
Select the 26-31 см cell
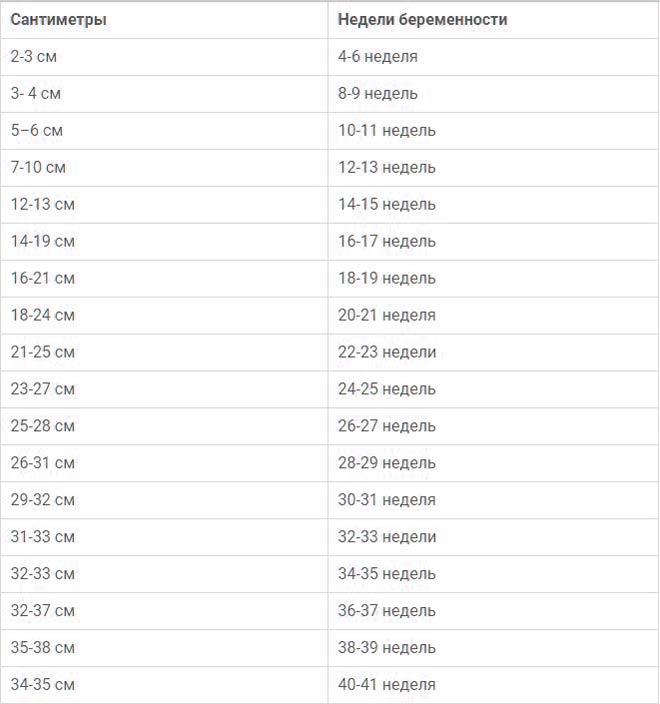tap(164, 463)
